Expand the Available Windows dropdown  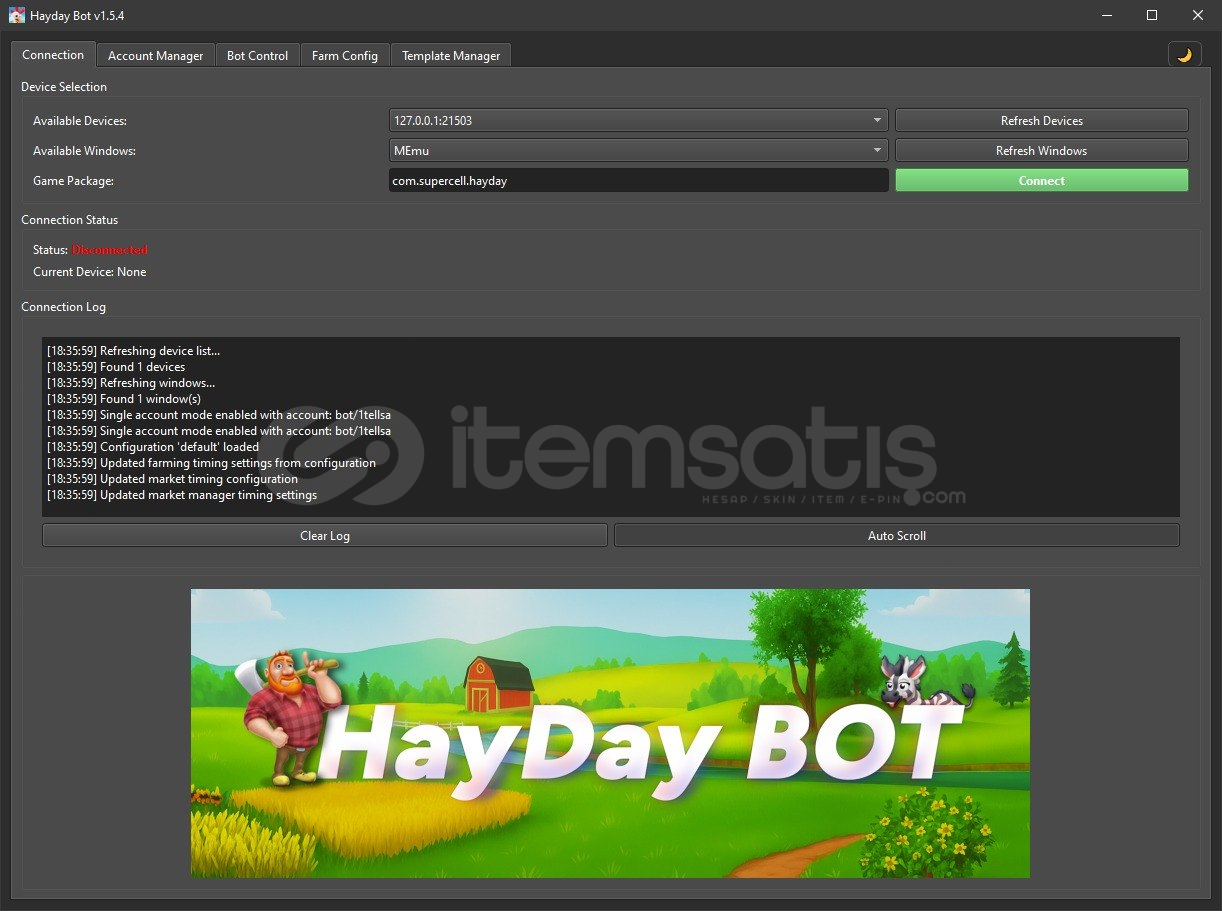(638, 151)
